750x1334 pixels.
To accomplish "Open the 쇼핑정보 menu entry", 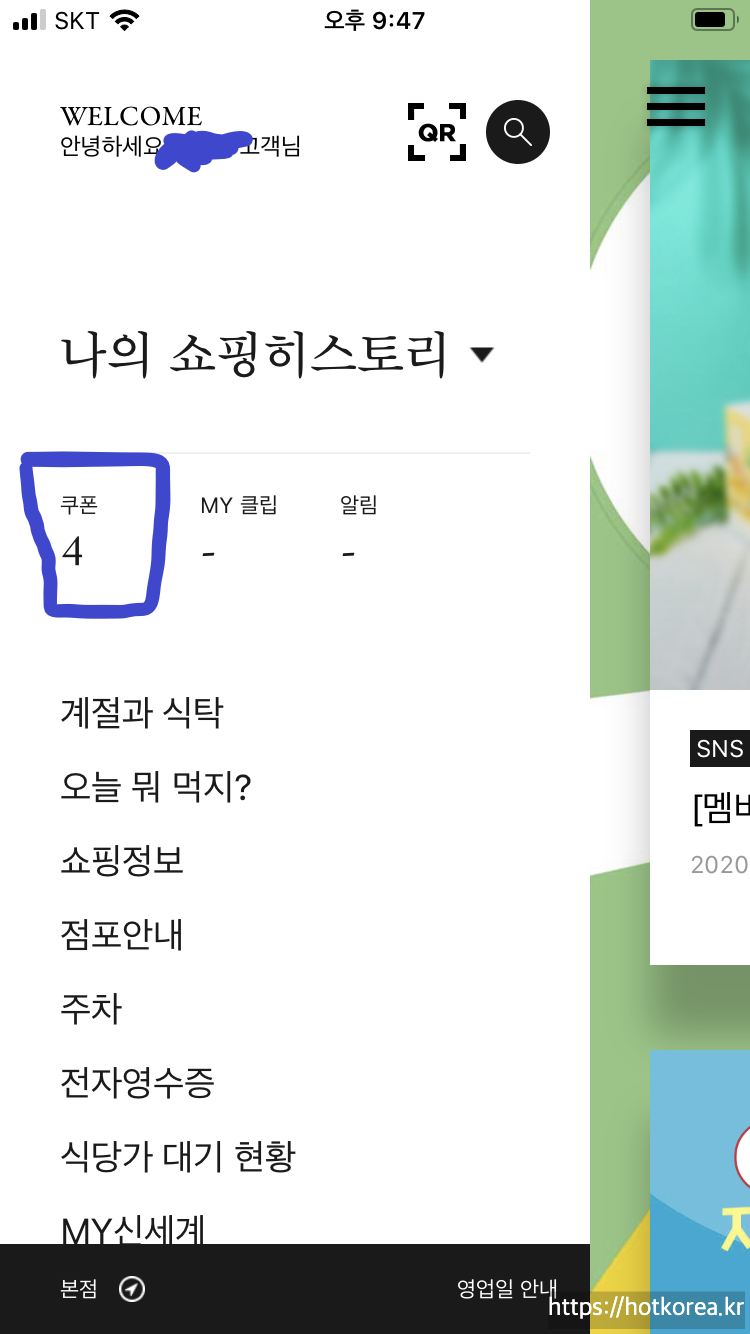I will pyautogui.click(x=122, y=861).
